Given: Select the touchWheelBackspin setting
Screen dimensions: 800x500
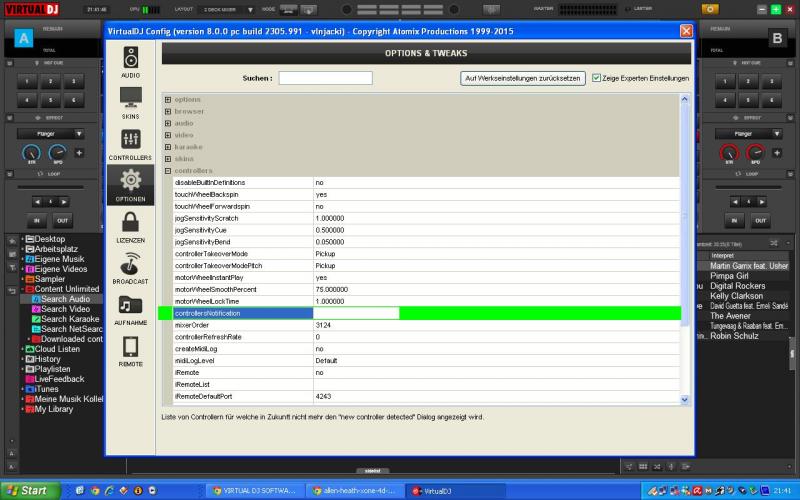Looking at the screenshot, I should 207,194.
